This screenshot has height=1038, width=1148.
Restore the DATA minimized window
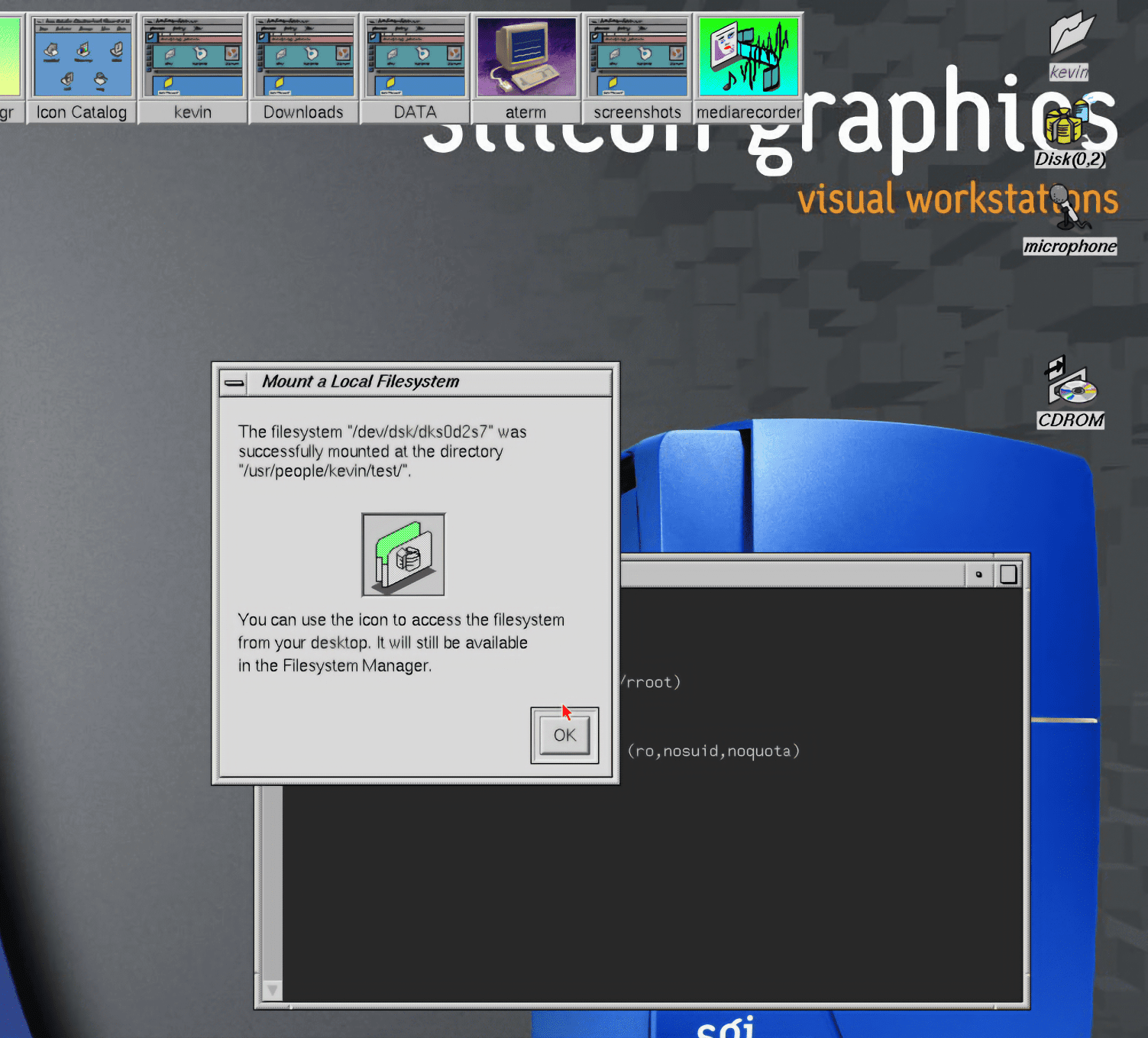tap(415, 68)
